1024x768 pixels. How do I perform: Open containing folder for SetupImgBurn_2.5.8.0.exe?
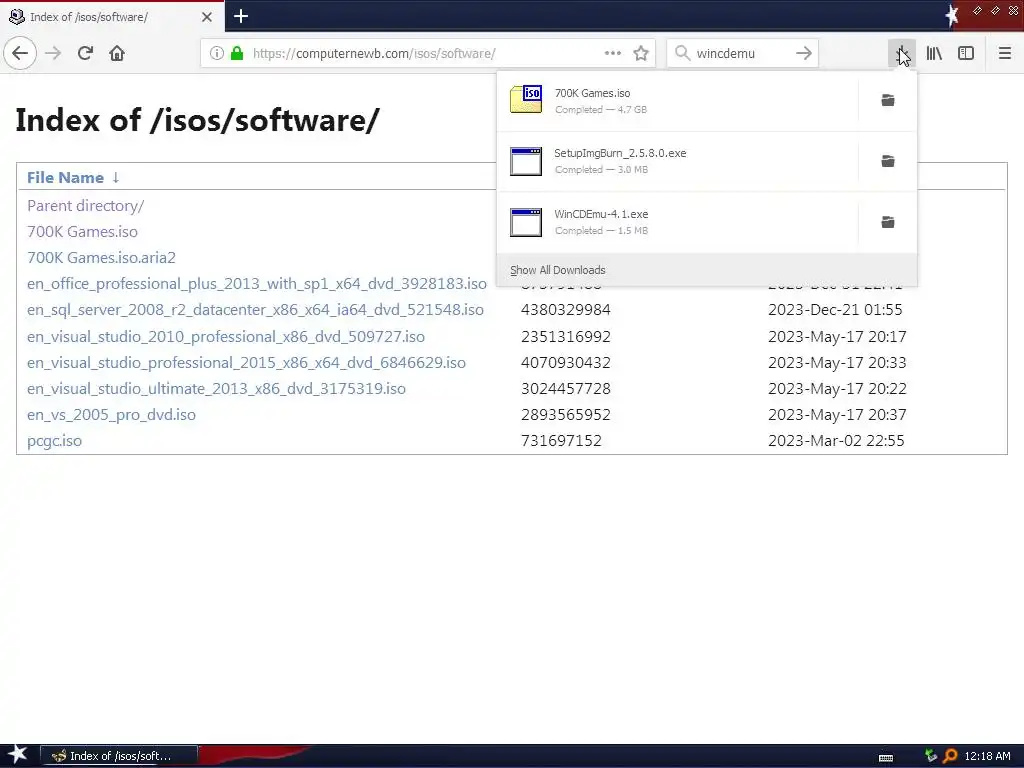tap(888, 161)
